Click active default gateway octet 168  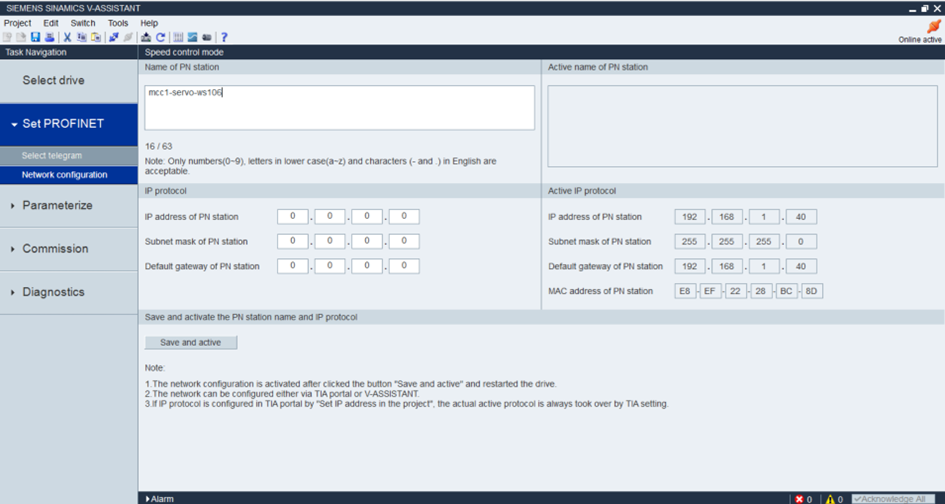click(x=727, y=266)
